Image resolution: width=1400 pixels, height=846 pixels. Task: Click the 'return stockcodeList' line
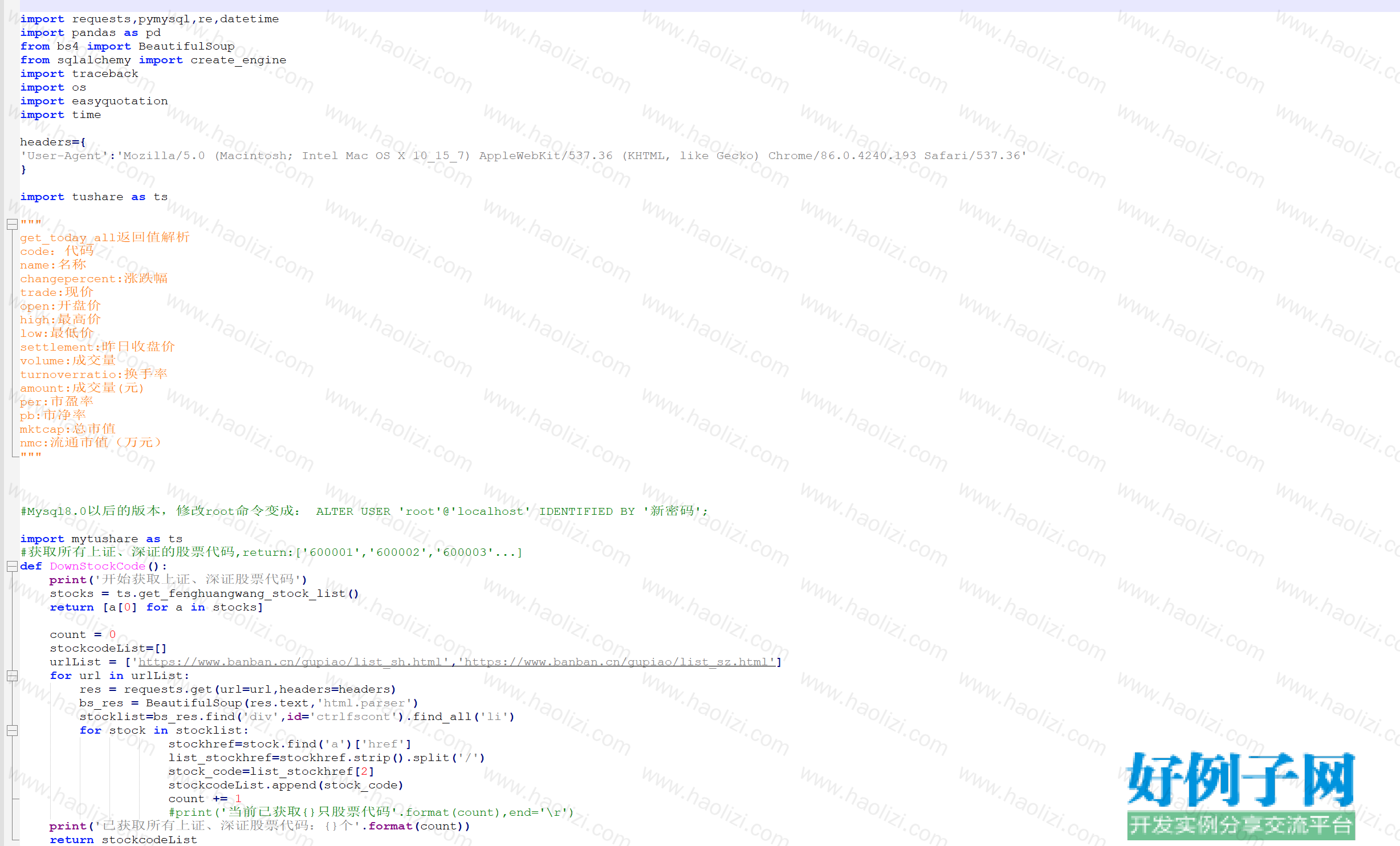click(x=123, y=840)
